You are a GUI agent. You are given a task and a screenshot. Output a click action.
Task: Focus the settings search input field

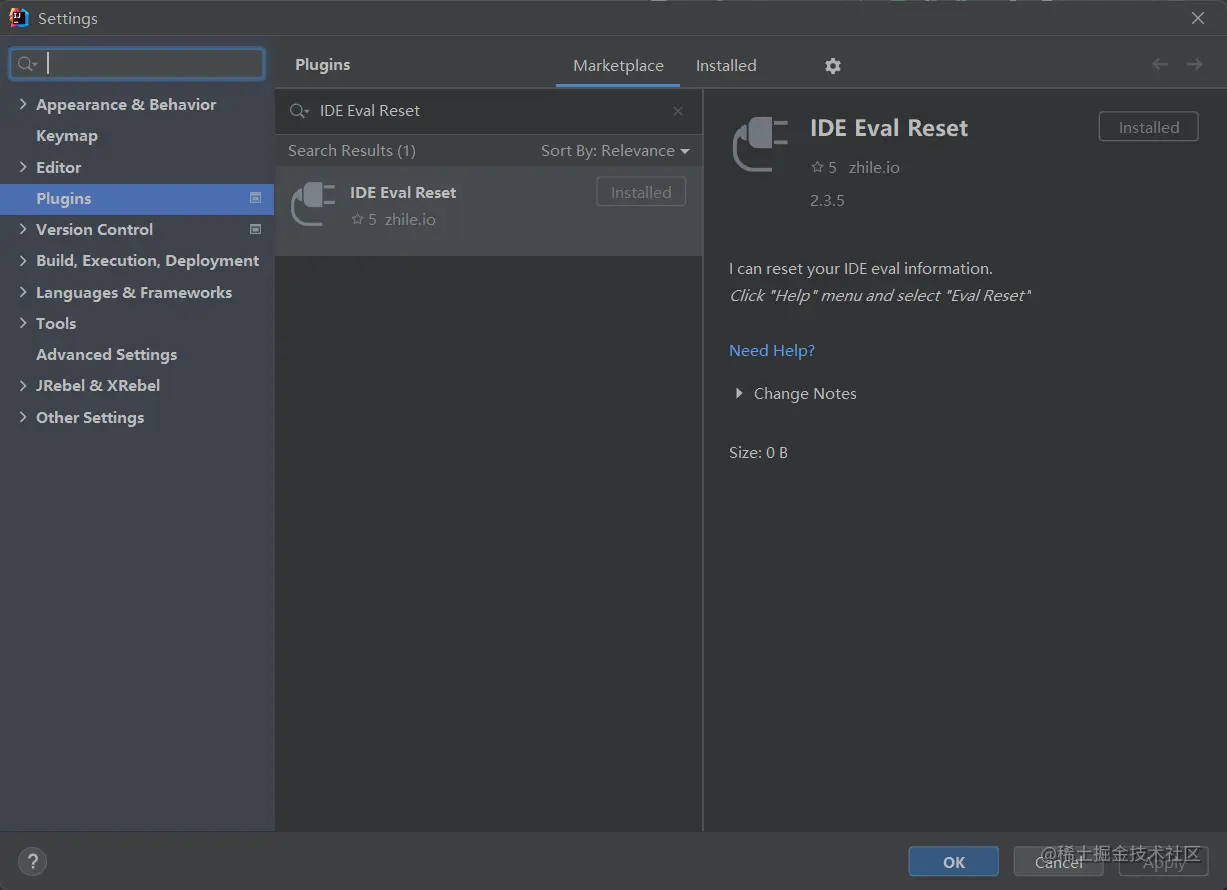pos(137,64)
